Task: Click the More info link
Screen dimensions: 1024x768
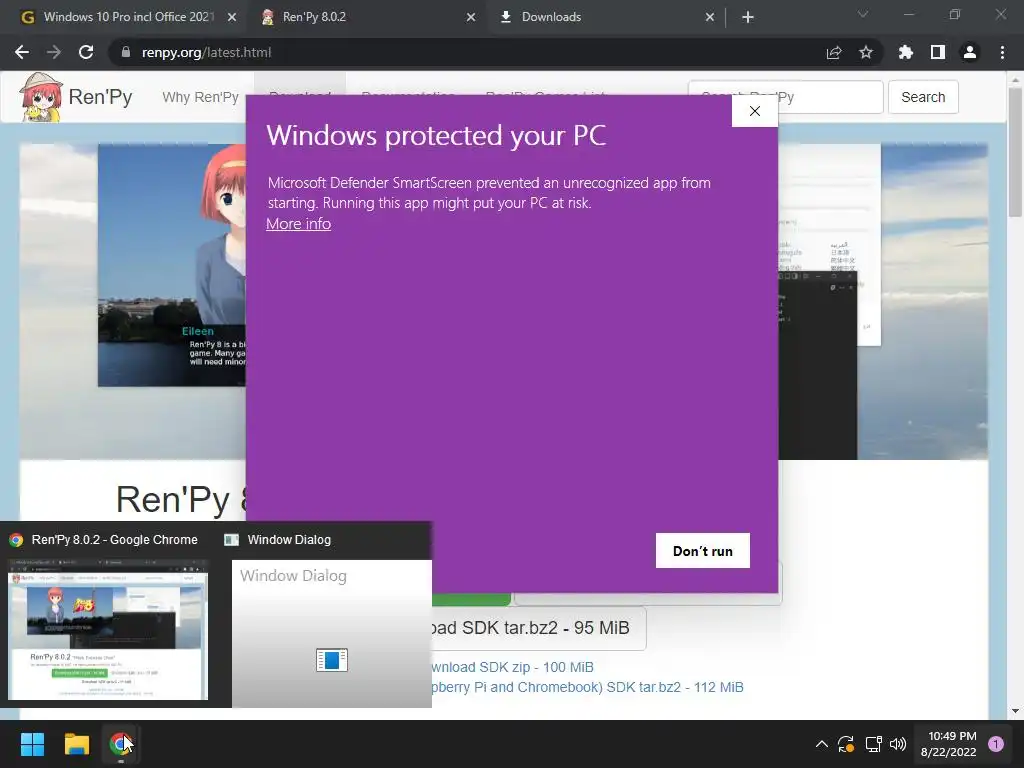Action: coord(298,224)
